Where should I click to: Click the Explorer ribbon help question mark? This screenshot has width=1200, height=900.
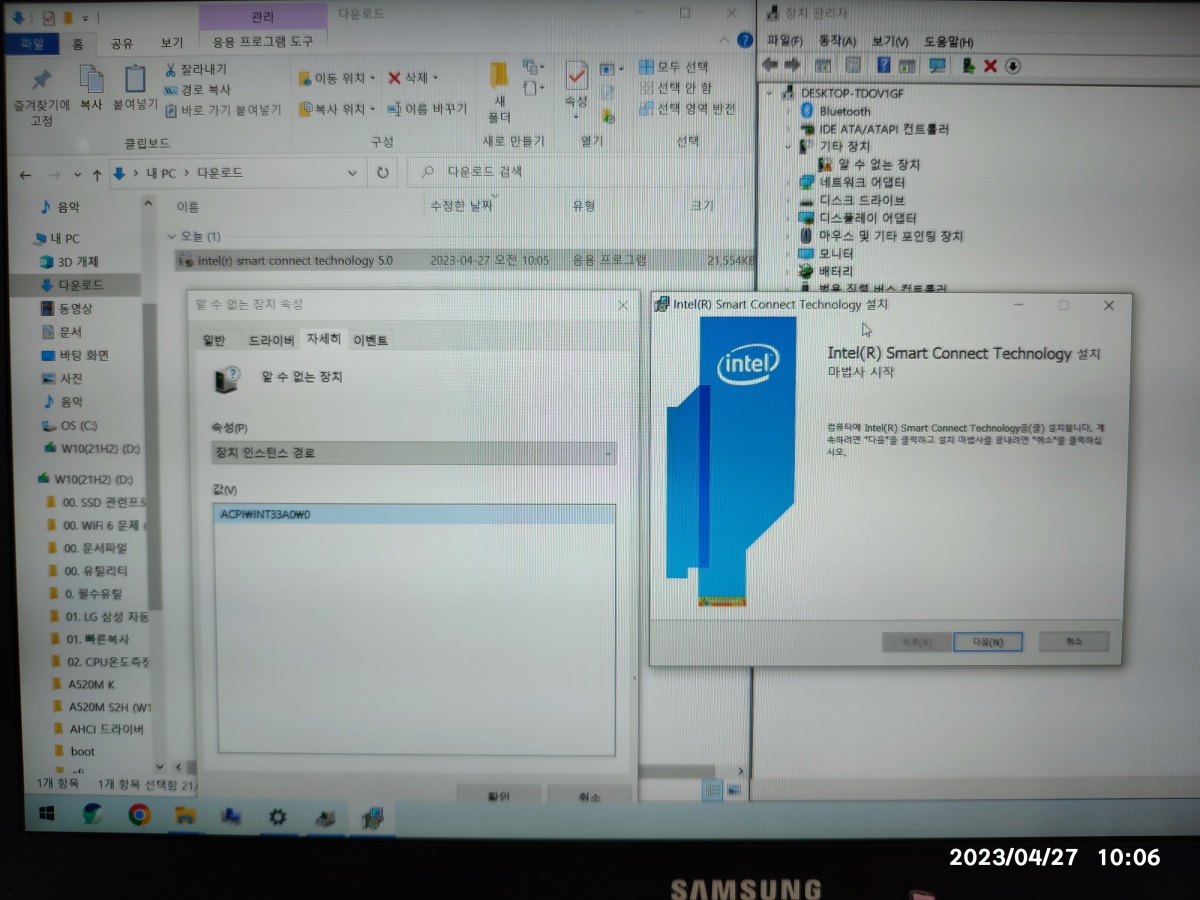(744, 40)
